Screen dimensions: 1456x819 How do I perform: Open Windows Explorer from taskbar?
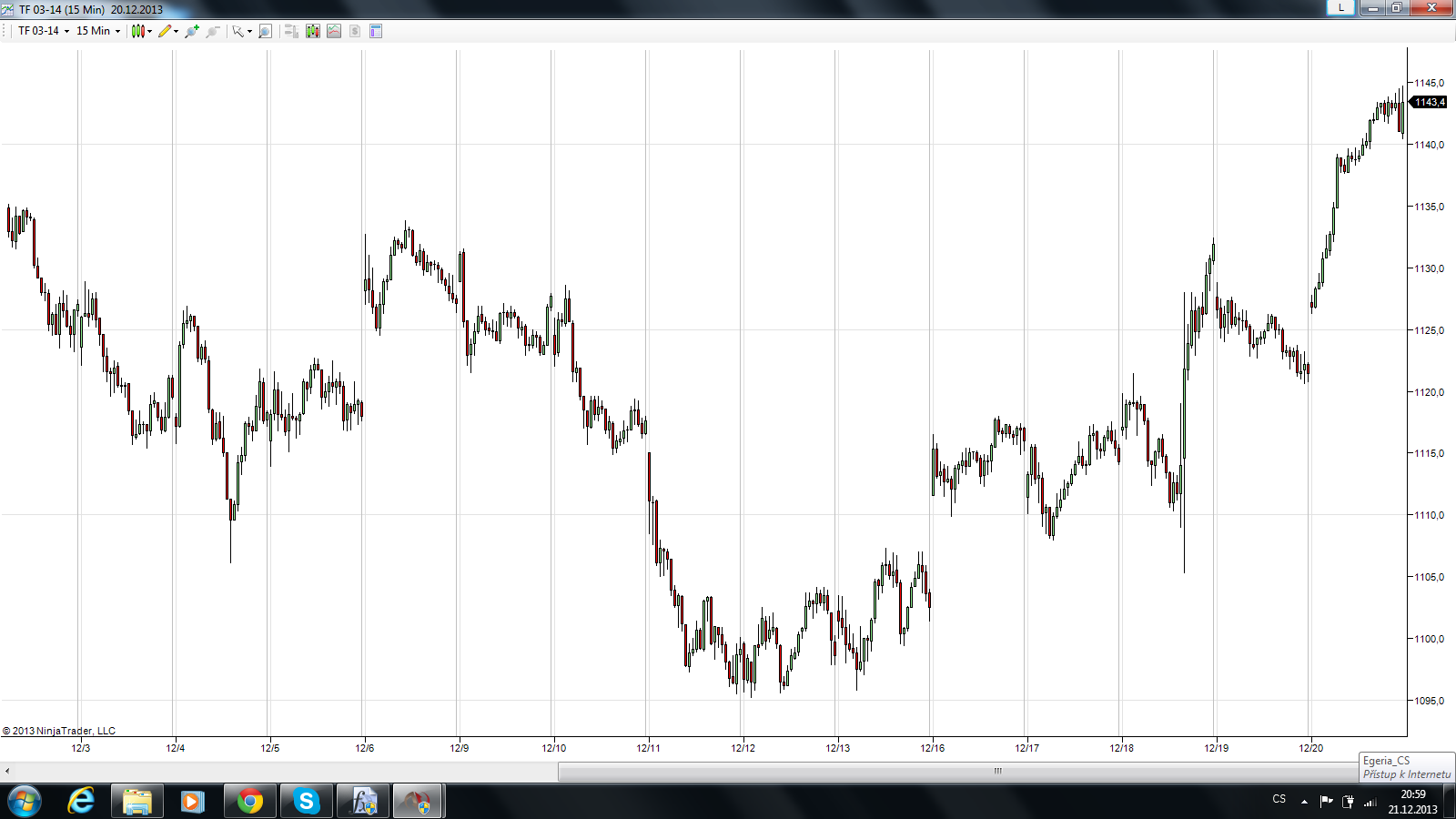tap(137, 802)
